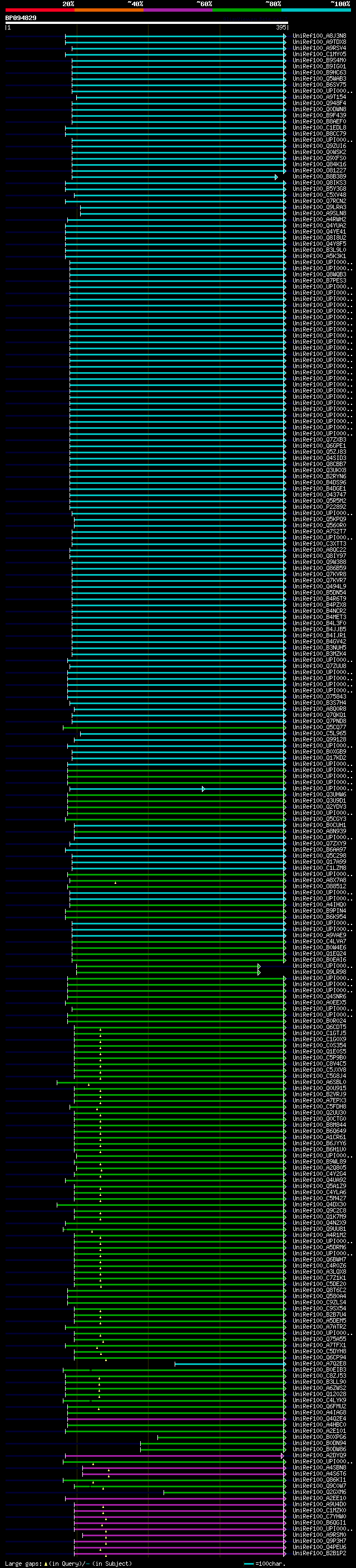Click hit label UniRef100_B5DN54
The width and height of the screenshot is (356, 1568).
[x=319, y=592]
